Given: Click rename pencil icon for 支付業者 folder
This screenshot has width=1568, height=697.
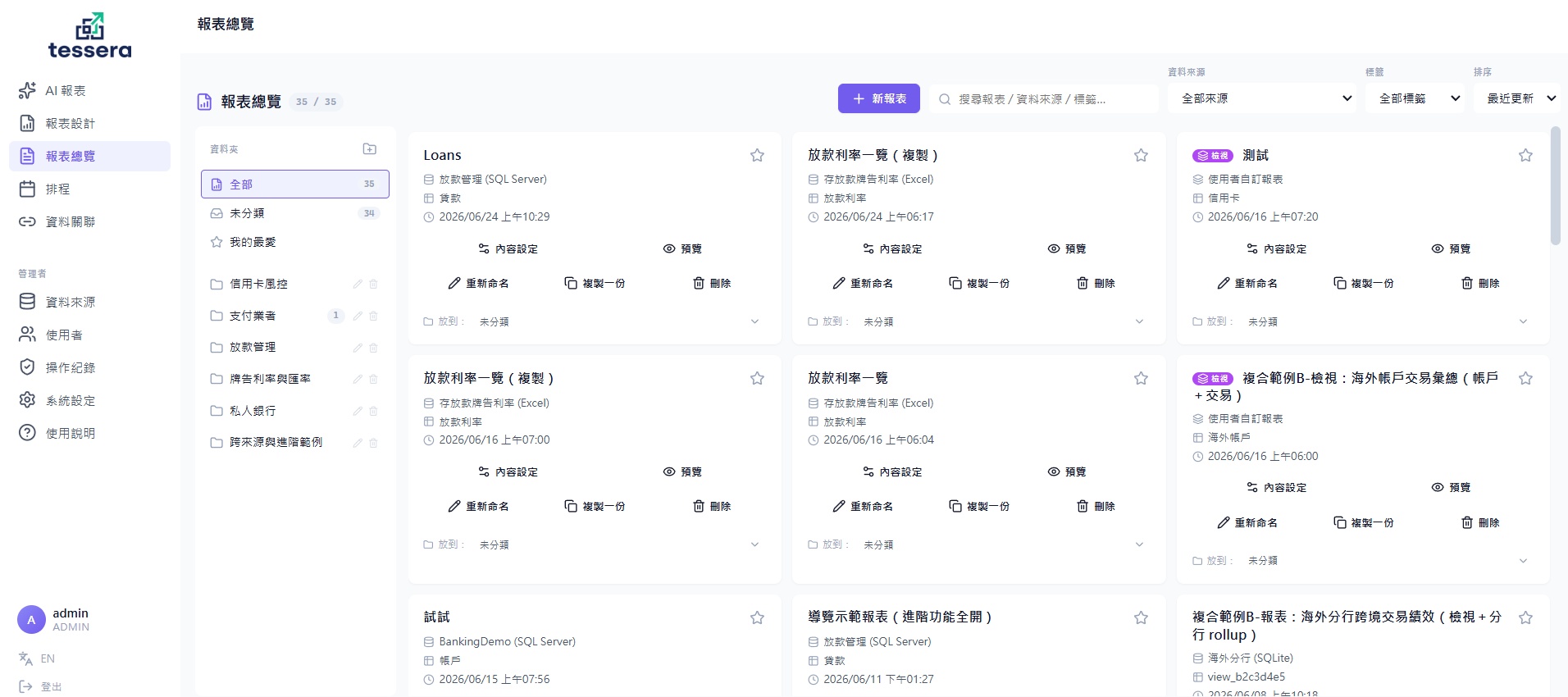Looking at the screenshot, I should 358,316.
